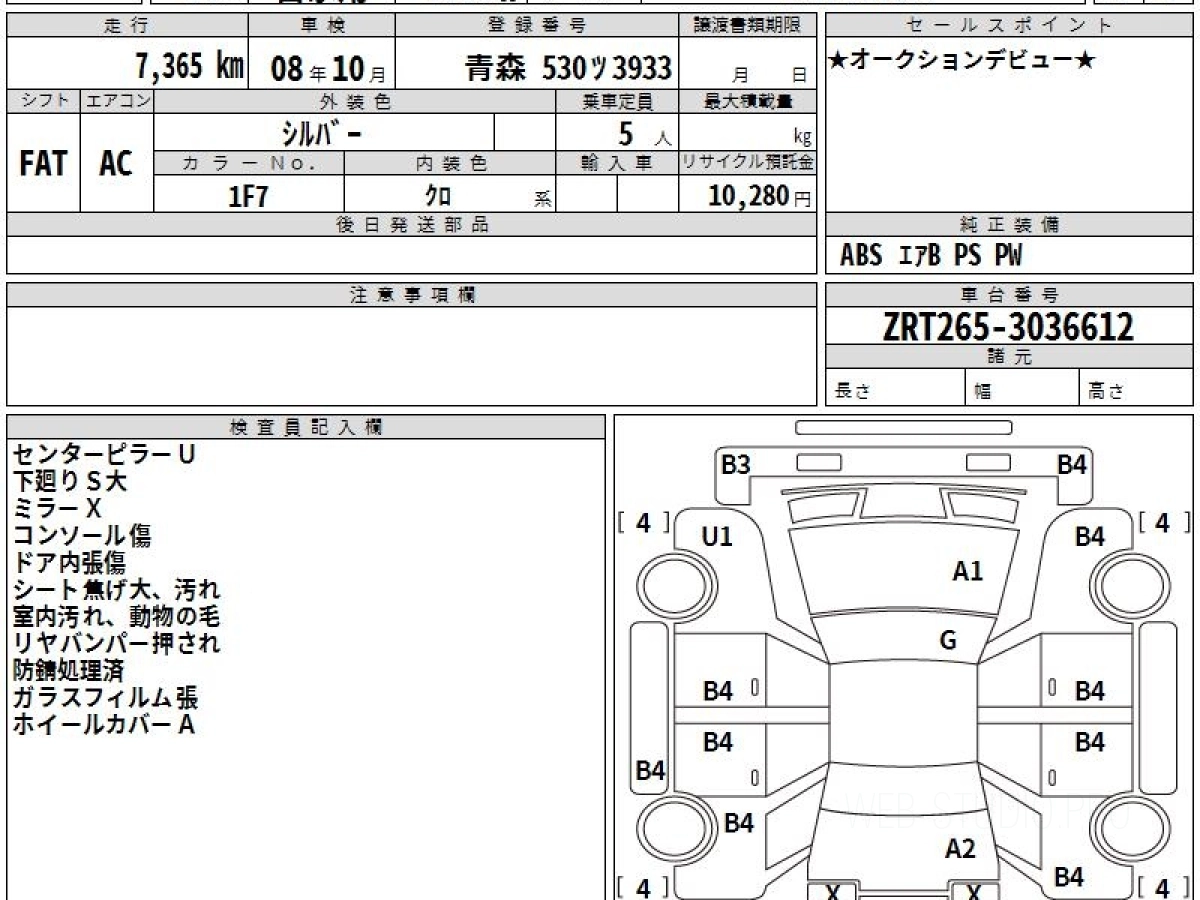Click the 外装色 header
Viewport: 1200px width, 900px height.
tap(355, 101)
